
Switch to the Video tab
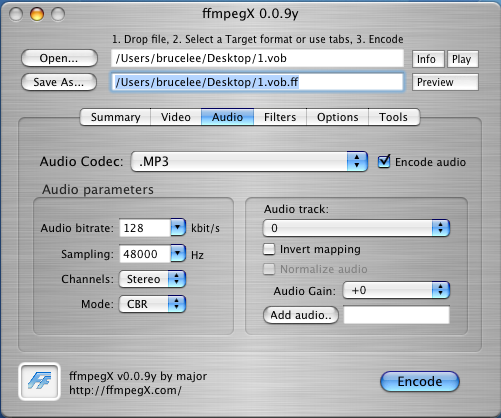click(x=176, y=117)
